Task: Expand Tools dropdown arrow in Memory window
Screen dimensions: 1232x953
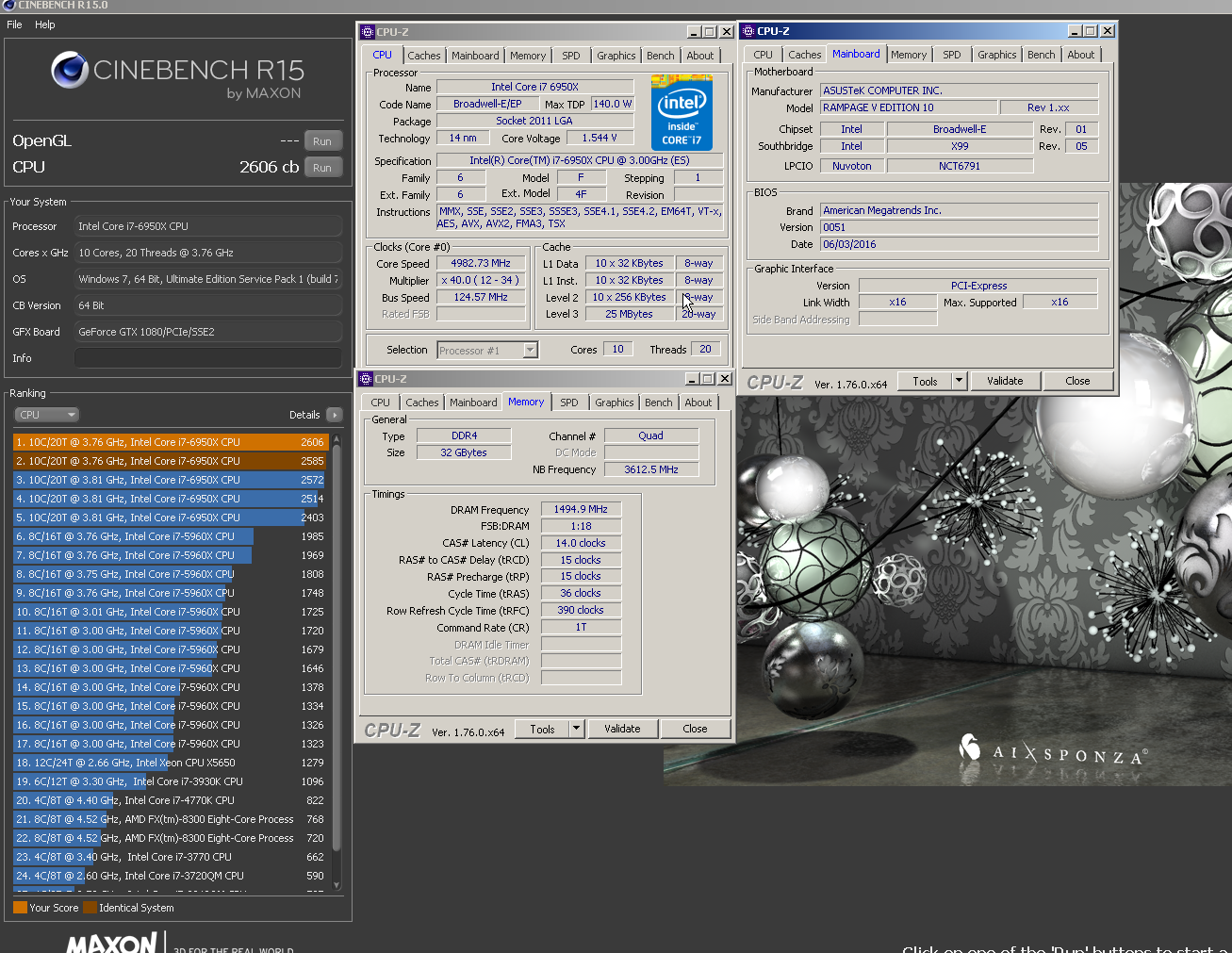Action: tap(577, 729)
